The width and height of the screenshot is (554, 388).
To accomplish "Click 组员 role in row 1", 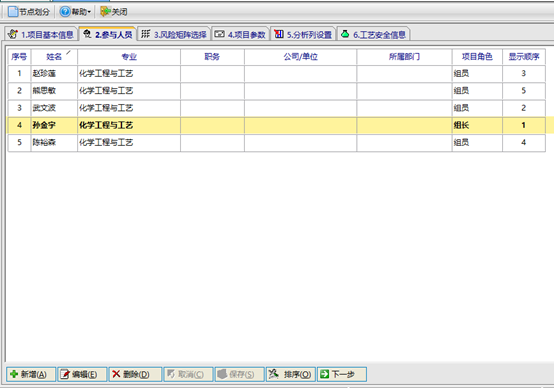I will click(461, 74).
